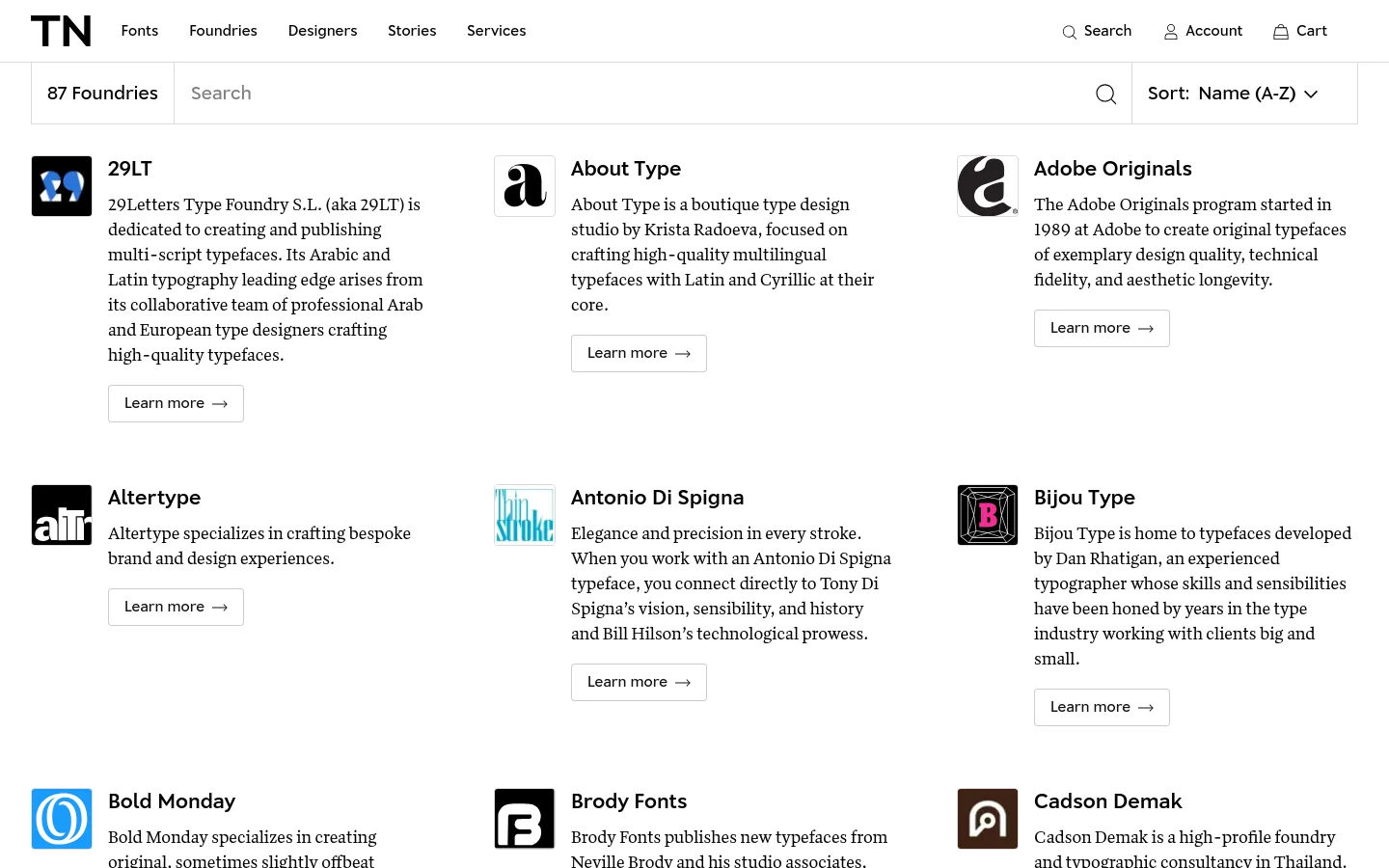1389x868 pixels.
Task: Click Learn more under 29LT
Action: pos(176,403)
